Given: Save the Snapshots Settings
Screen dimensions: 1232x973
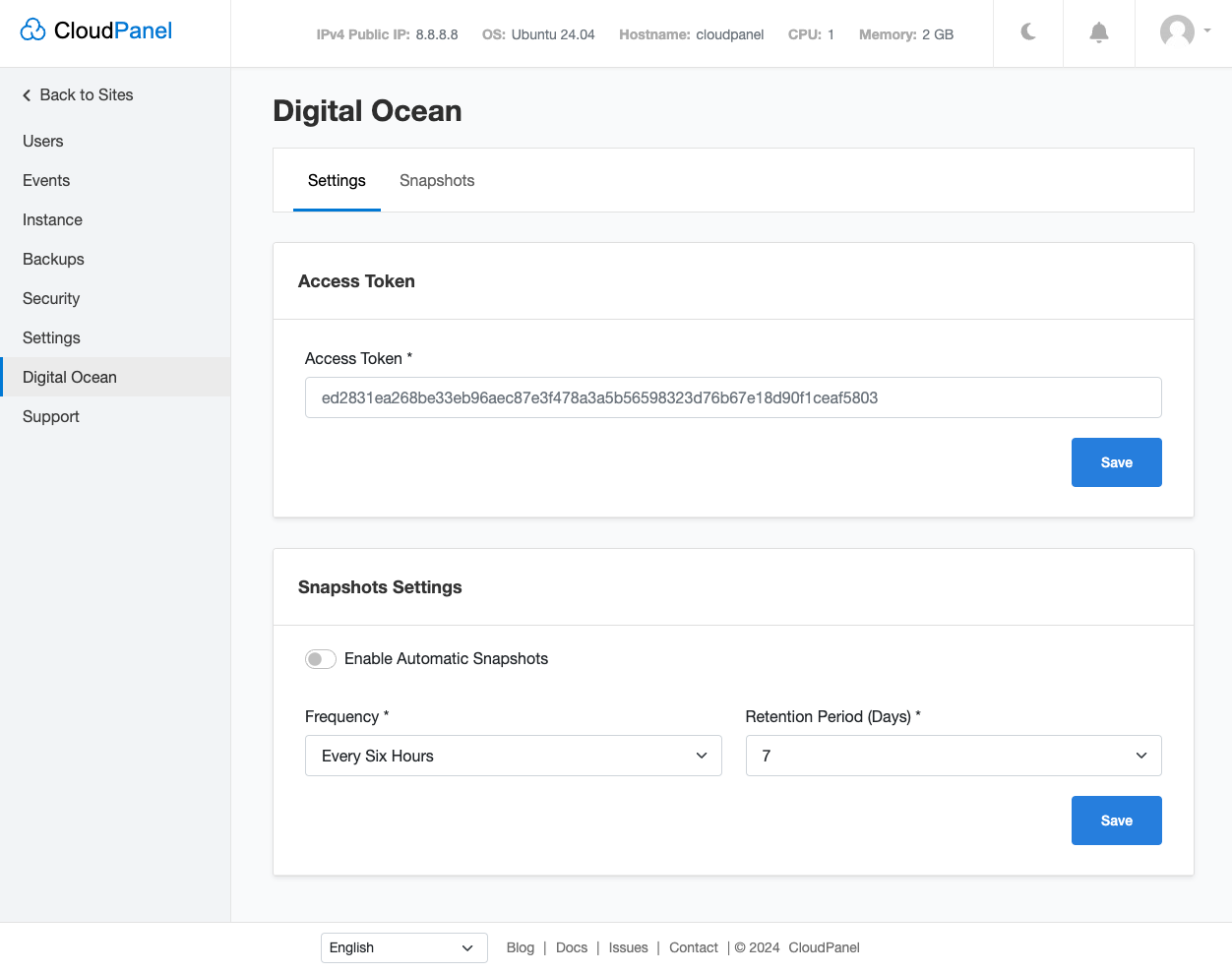Looking at the screenshot, I should 1116,821.
